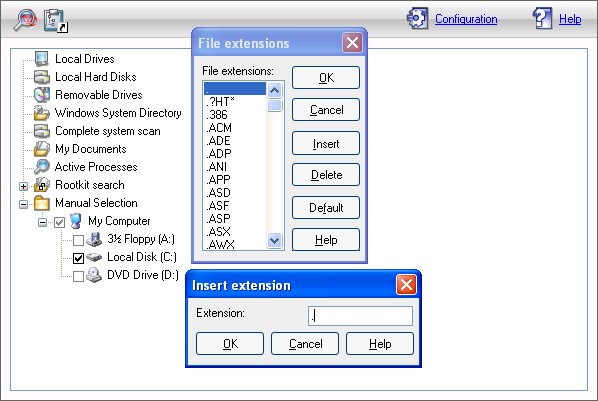The height and width of the screenshot is (401, 598).
Task: Click the Configuration gear icon
Action: click(x=417, y=18)
